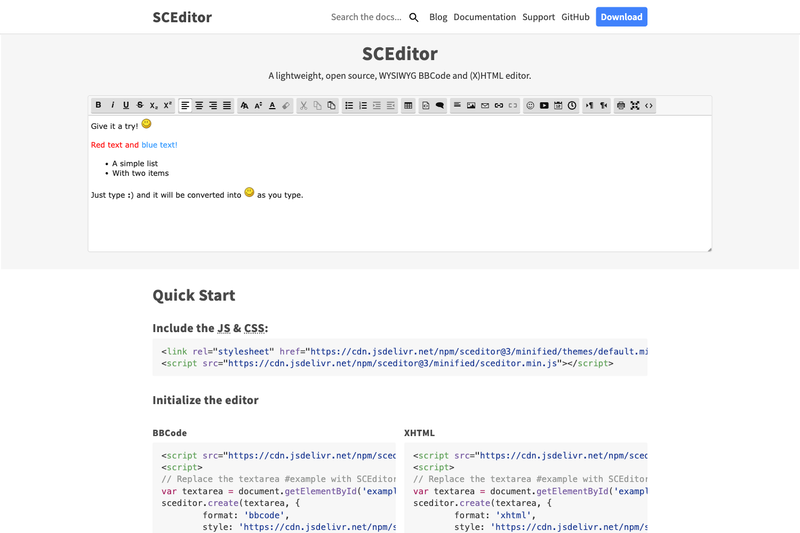Insert a YouTube video
This screenshot has width=800, height=533.
click(544, 105)
